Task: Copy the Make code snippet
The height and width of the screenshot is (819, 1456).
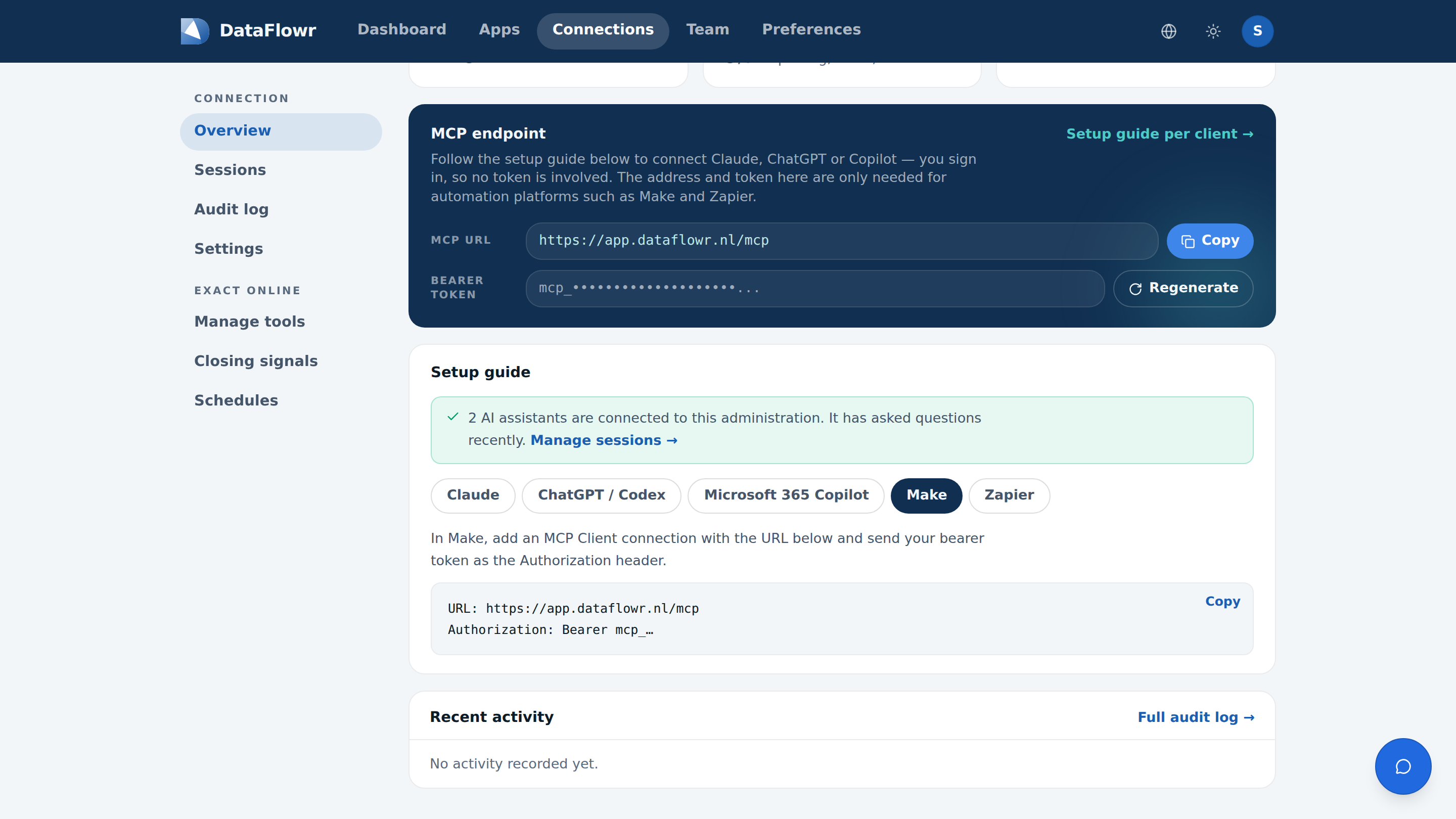Action: point(1222,602)
